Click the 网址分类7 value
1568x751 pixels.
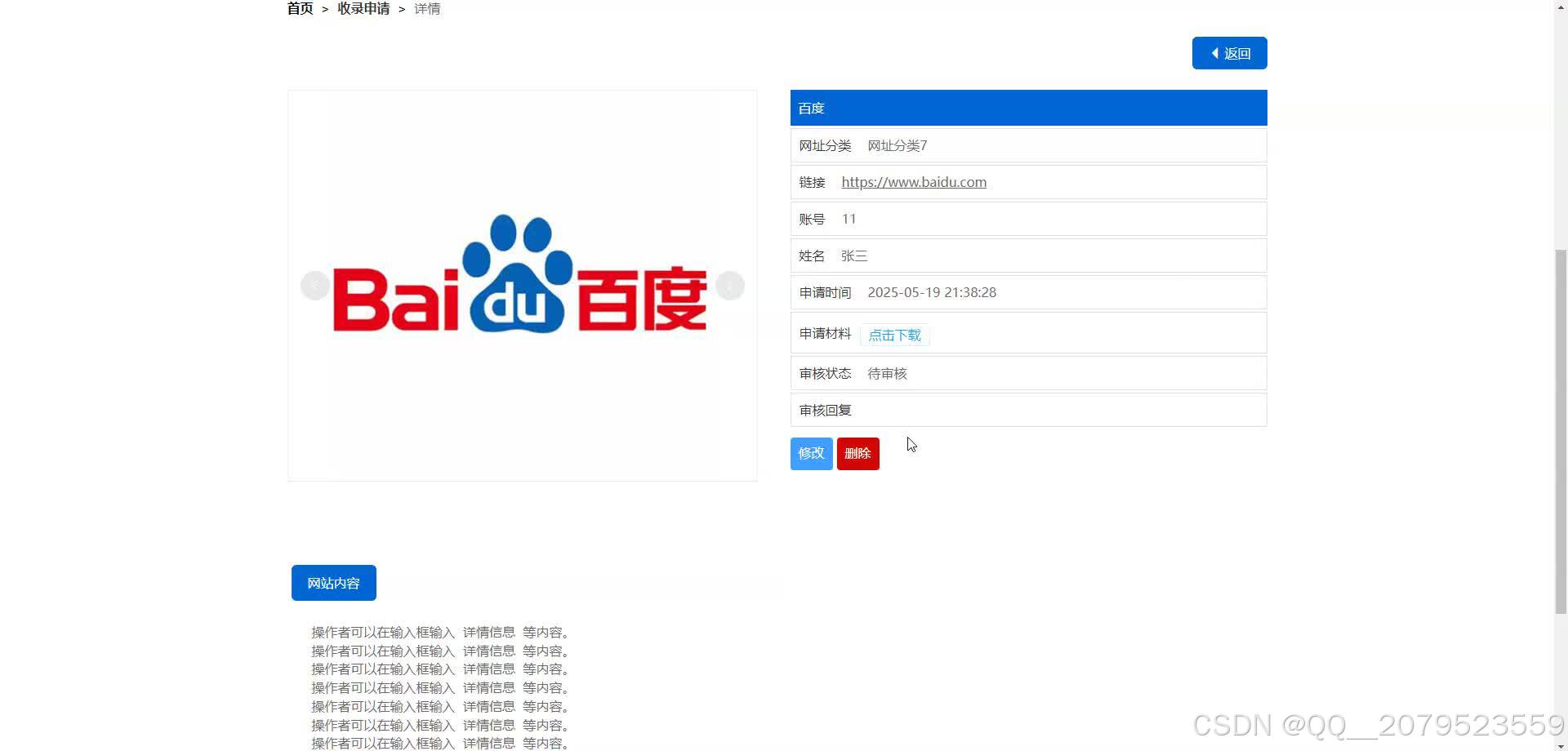897,145
